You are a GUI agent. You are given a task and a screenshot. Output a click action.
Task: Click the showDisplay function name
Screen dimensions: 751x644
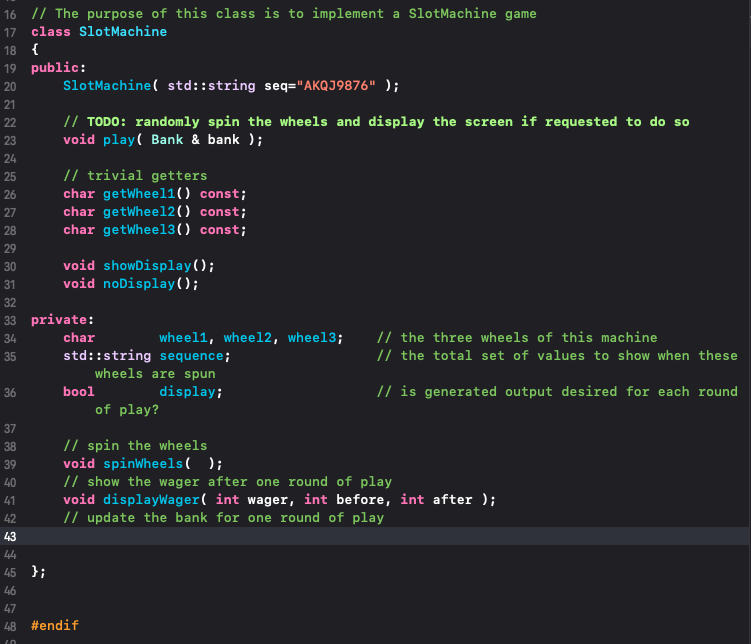coord(148,266)
